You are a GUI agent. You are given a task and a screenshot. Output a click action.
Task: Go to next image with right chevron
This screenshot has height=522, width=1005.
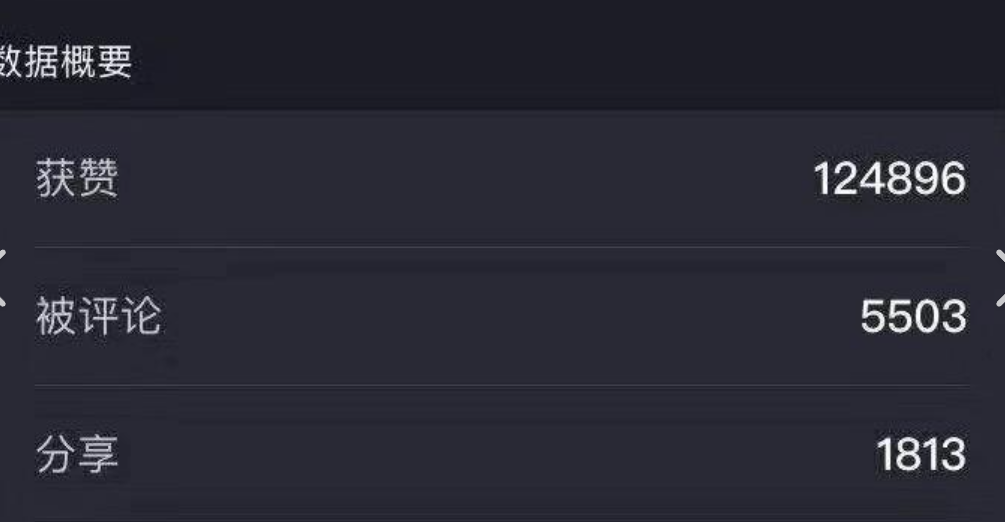pyautogui.click(x=1001, y=278)
